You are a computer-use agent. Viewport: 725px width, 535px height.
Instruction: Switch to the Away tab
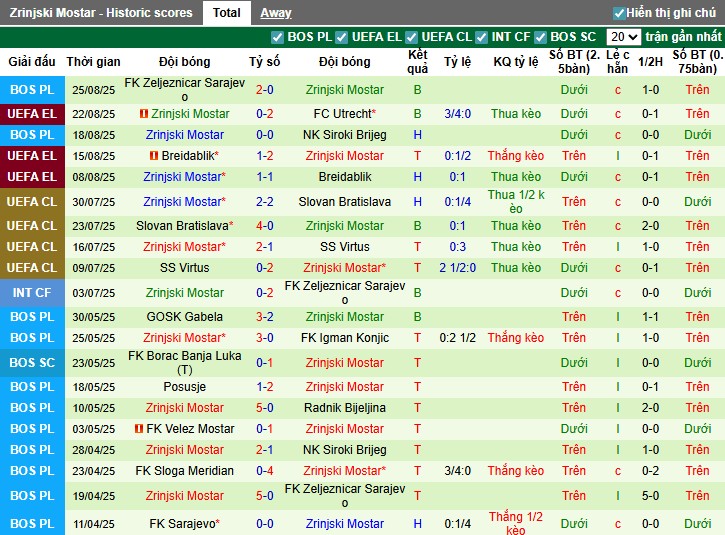click(x=276, y=13)
